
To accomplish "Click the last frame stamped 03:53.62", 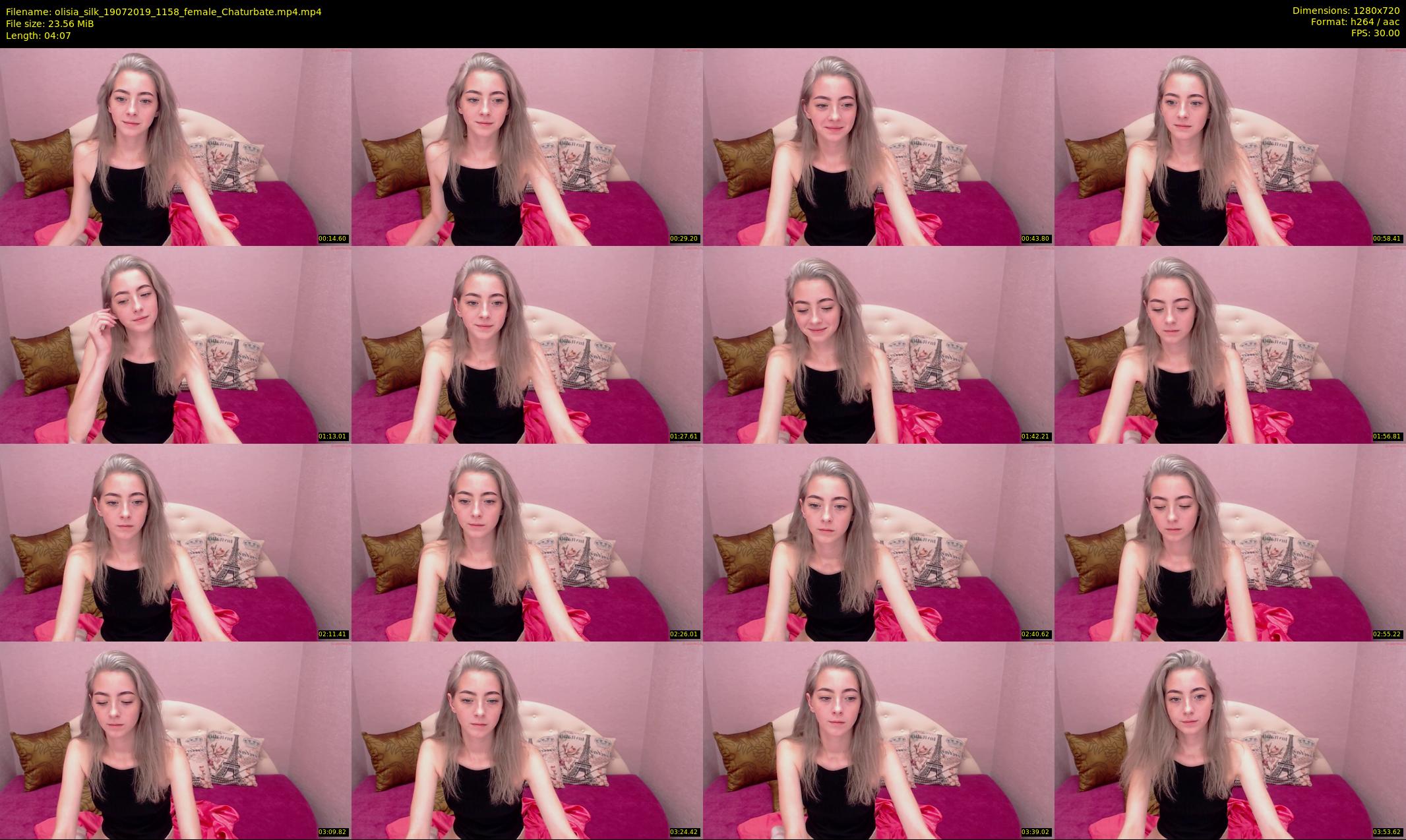I will pos(1230,740).
